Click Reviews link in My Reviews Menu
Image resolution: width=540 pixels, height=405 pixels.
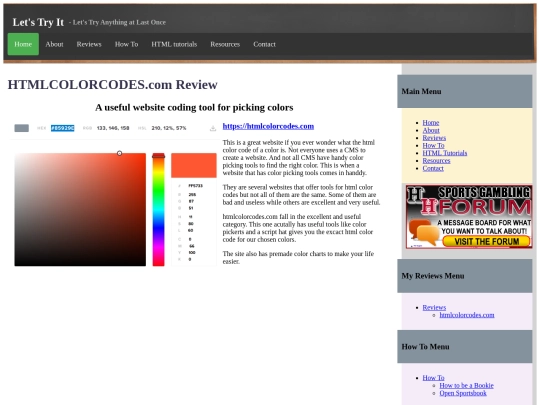[434, 308]
